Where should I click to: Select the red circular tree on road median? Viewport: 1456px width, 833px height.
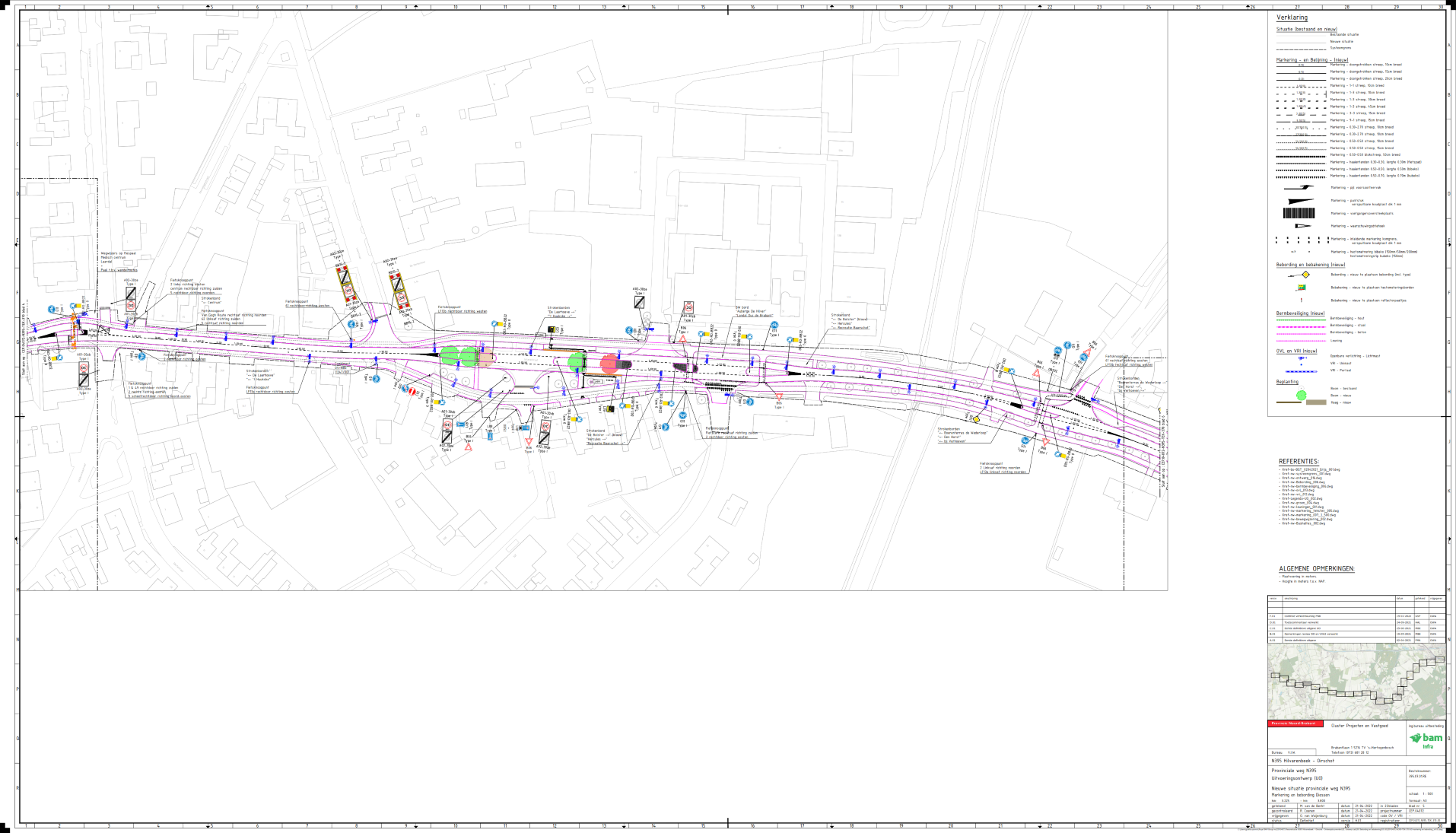pos(609,364)
